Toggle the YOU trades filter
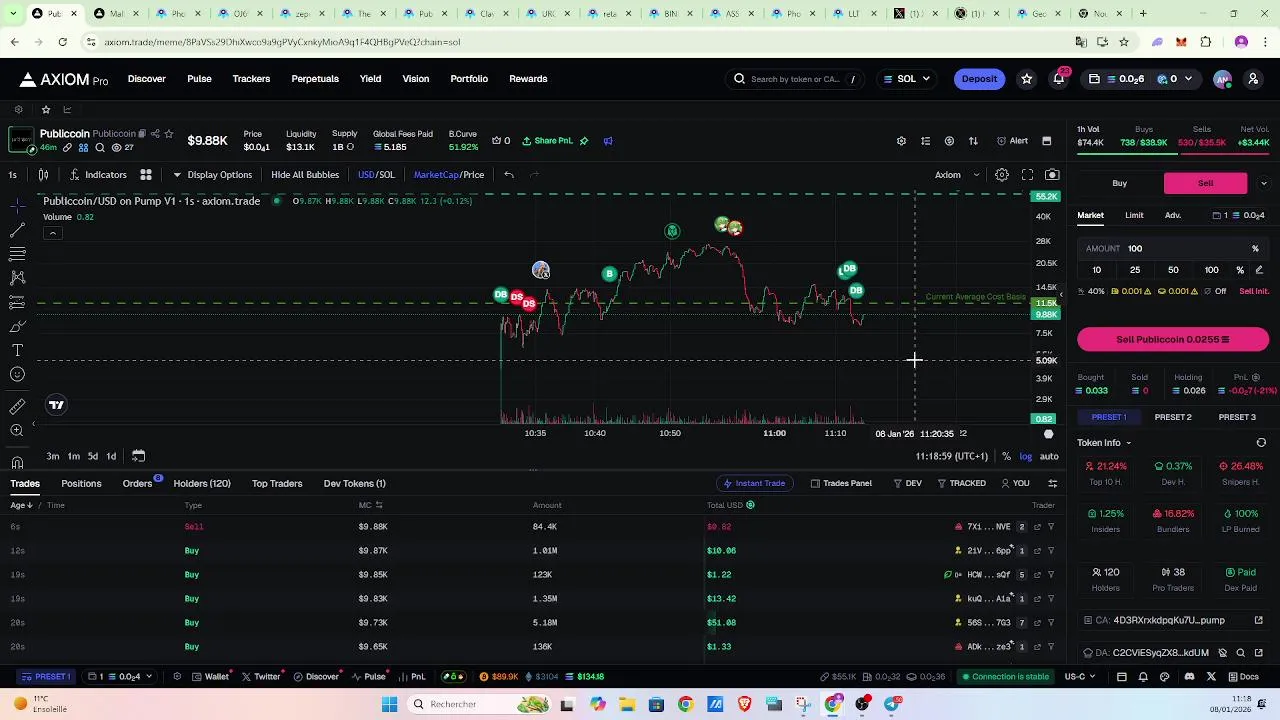Image resolution: width=1280 pixels, height=720 pixels. 1015,483
